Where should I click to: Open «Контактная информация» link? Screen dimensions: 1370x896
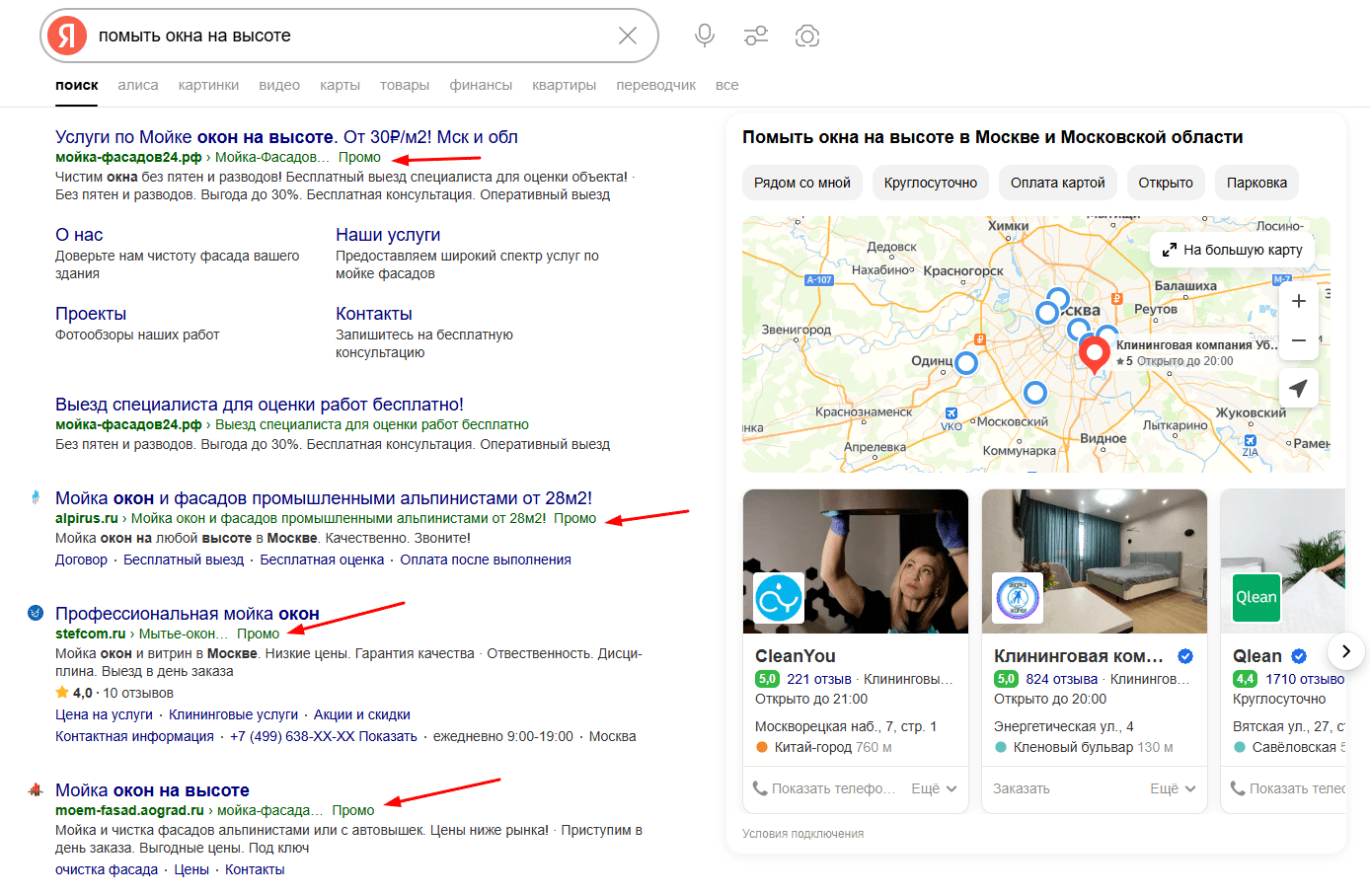point(134,736)
